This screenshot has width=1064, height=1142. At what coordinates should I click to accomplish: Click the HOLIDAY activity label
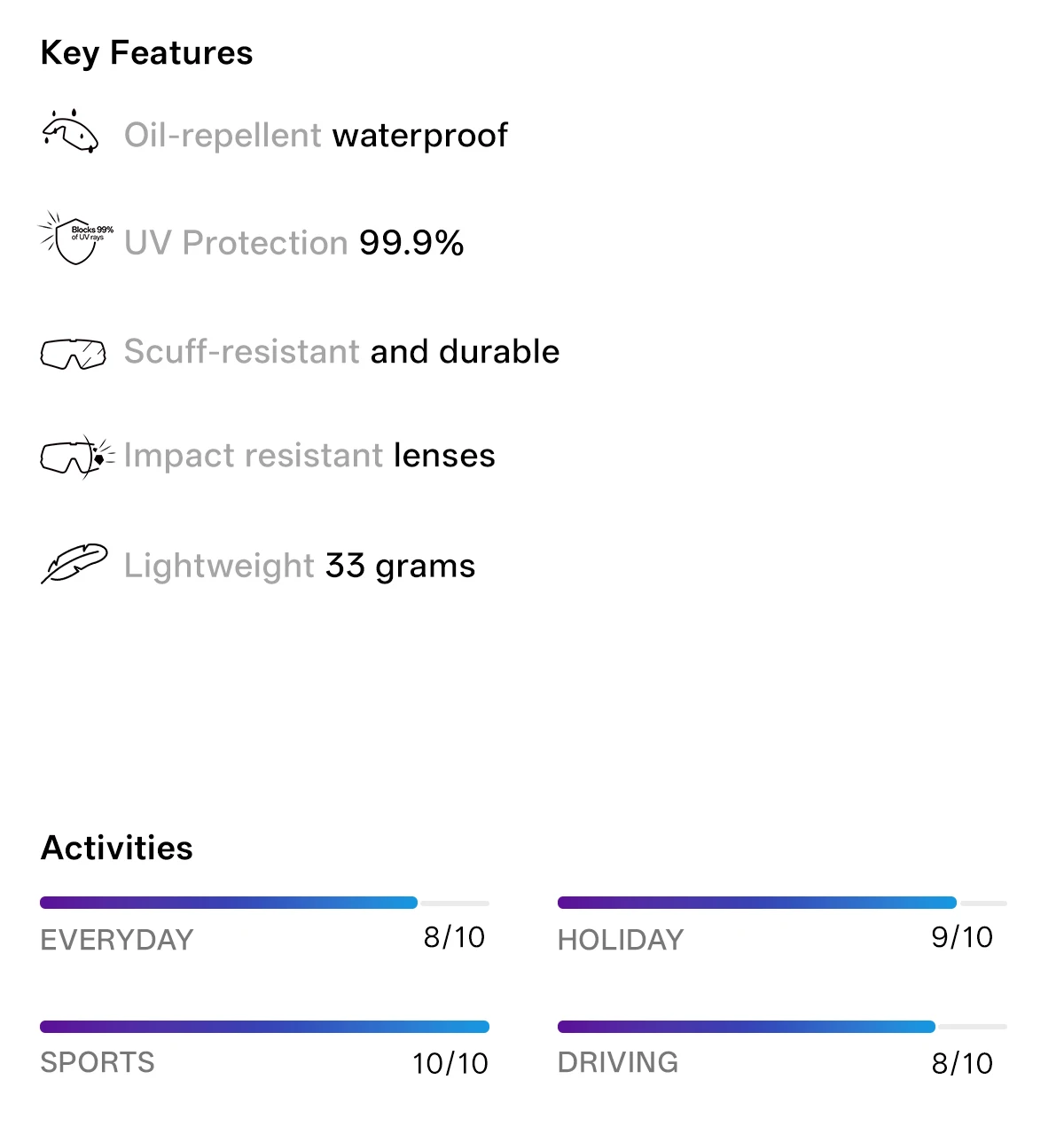click(621, 940)
